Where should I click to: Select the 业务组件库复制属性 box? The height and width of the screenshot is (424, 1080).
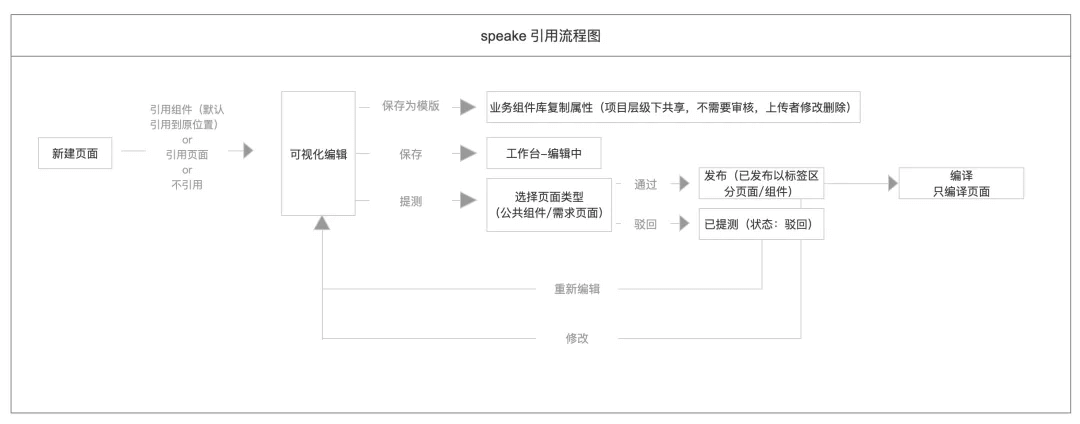pos(673,107)
